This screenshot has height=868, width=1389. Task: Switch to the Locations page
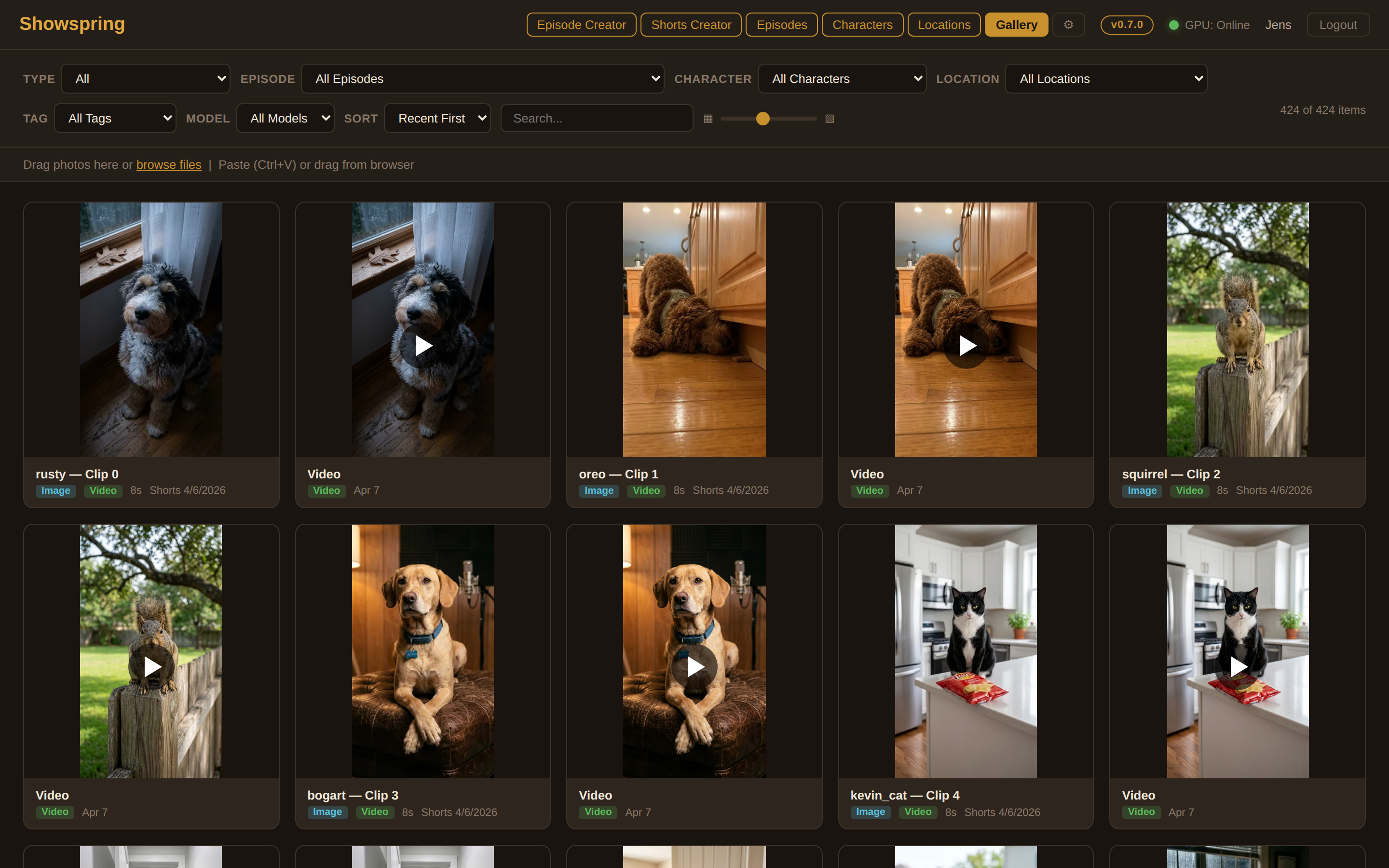coord(944,25)
